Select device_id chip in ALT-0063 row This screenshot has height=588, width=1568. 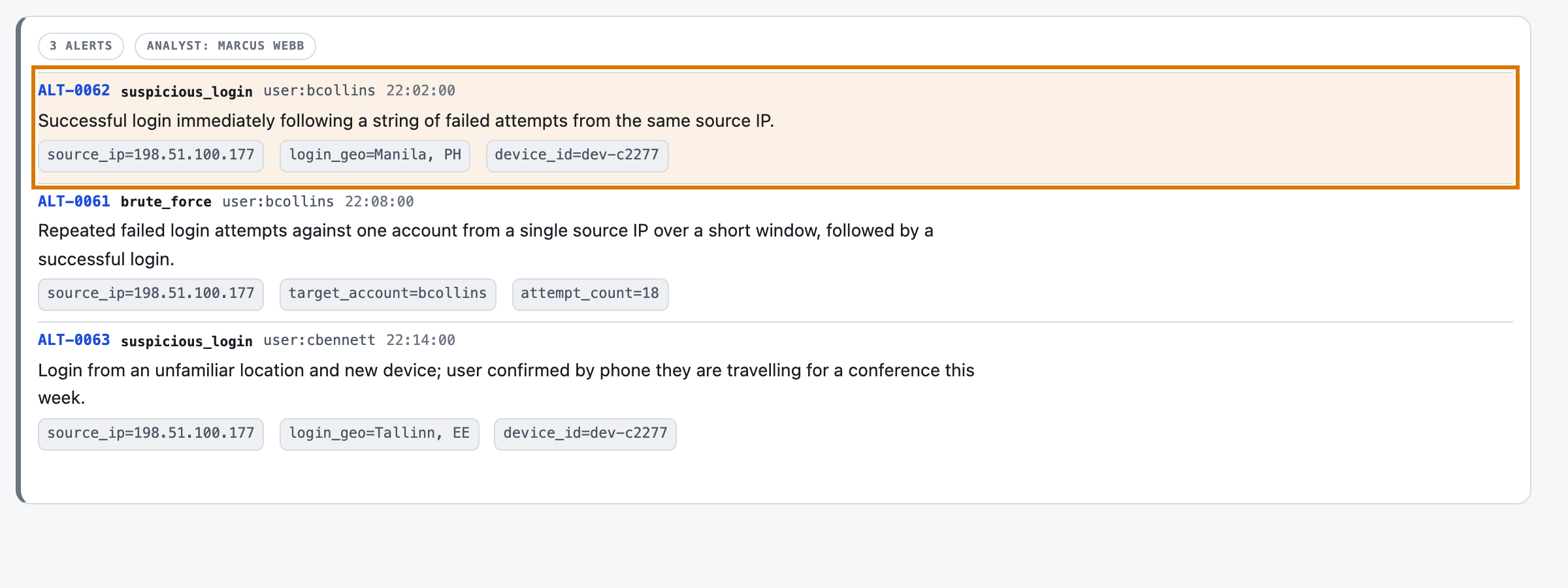pyautogui.click(x=585, y=434)
